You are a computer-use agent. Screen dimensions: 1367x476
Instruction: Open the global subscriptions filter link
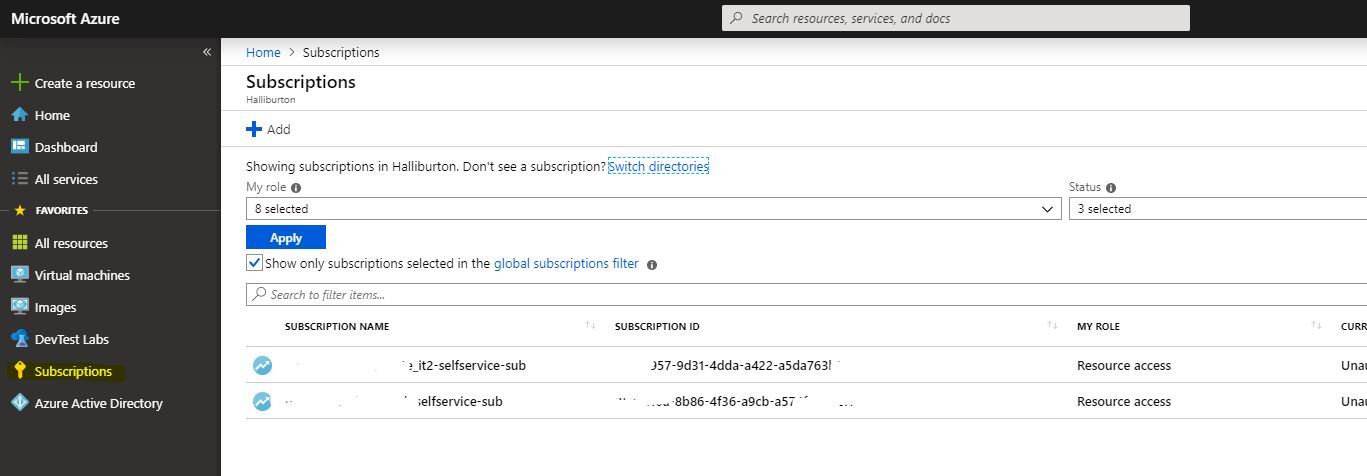point(566,264)
